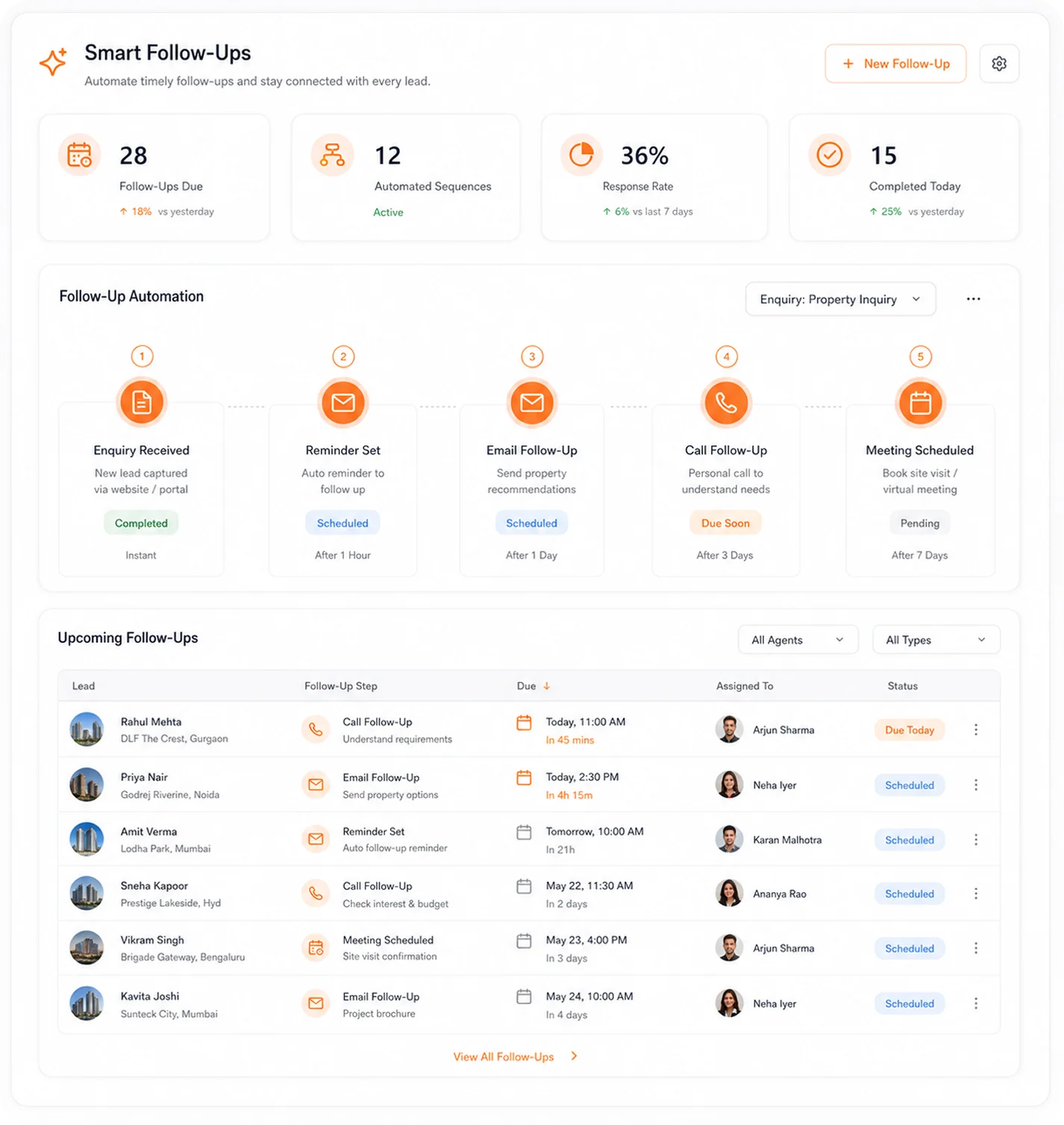Click the Completed Today checkmark icon

coord(830,155)
